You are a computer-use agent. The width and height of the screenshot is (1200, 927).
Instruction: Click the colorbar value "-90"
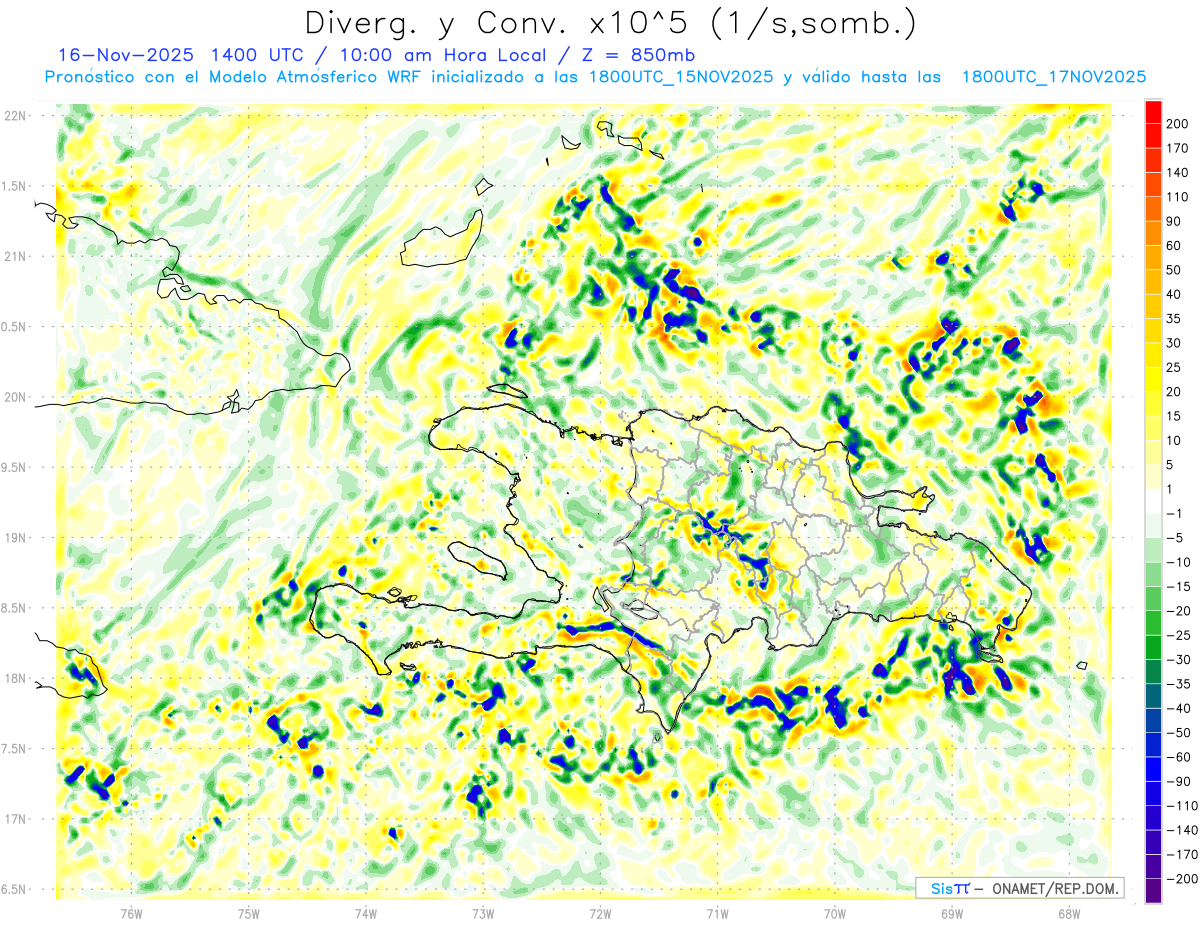(x=1179, y=782)
